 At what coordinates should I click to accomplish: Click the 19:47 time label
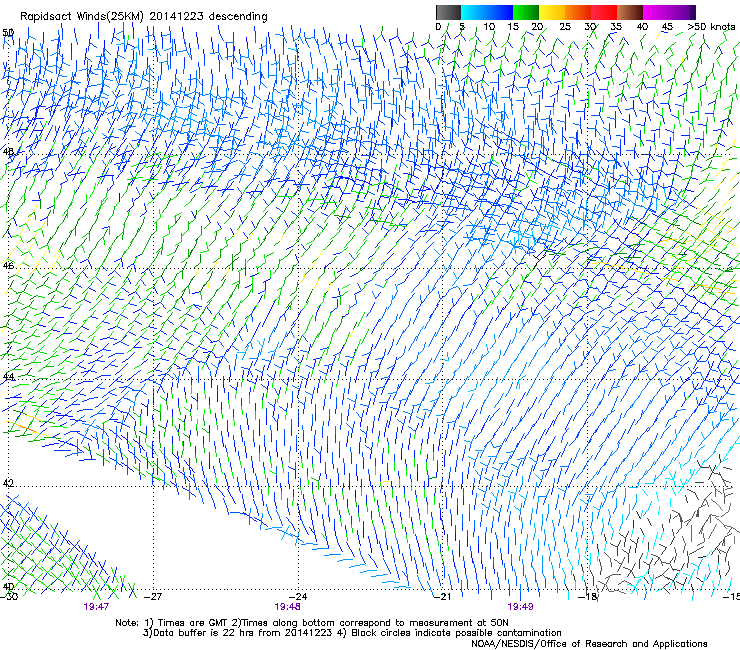pyautogui.click(x=96, y=607)
